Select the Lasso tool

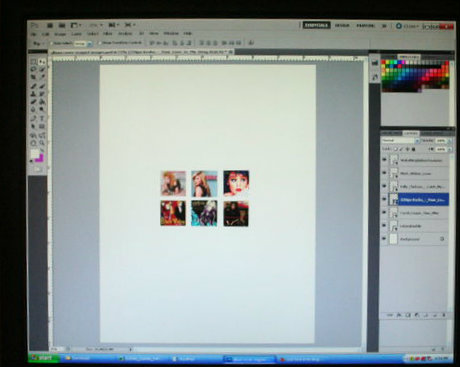click(33, 69)
